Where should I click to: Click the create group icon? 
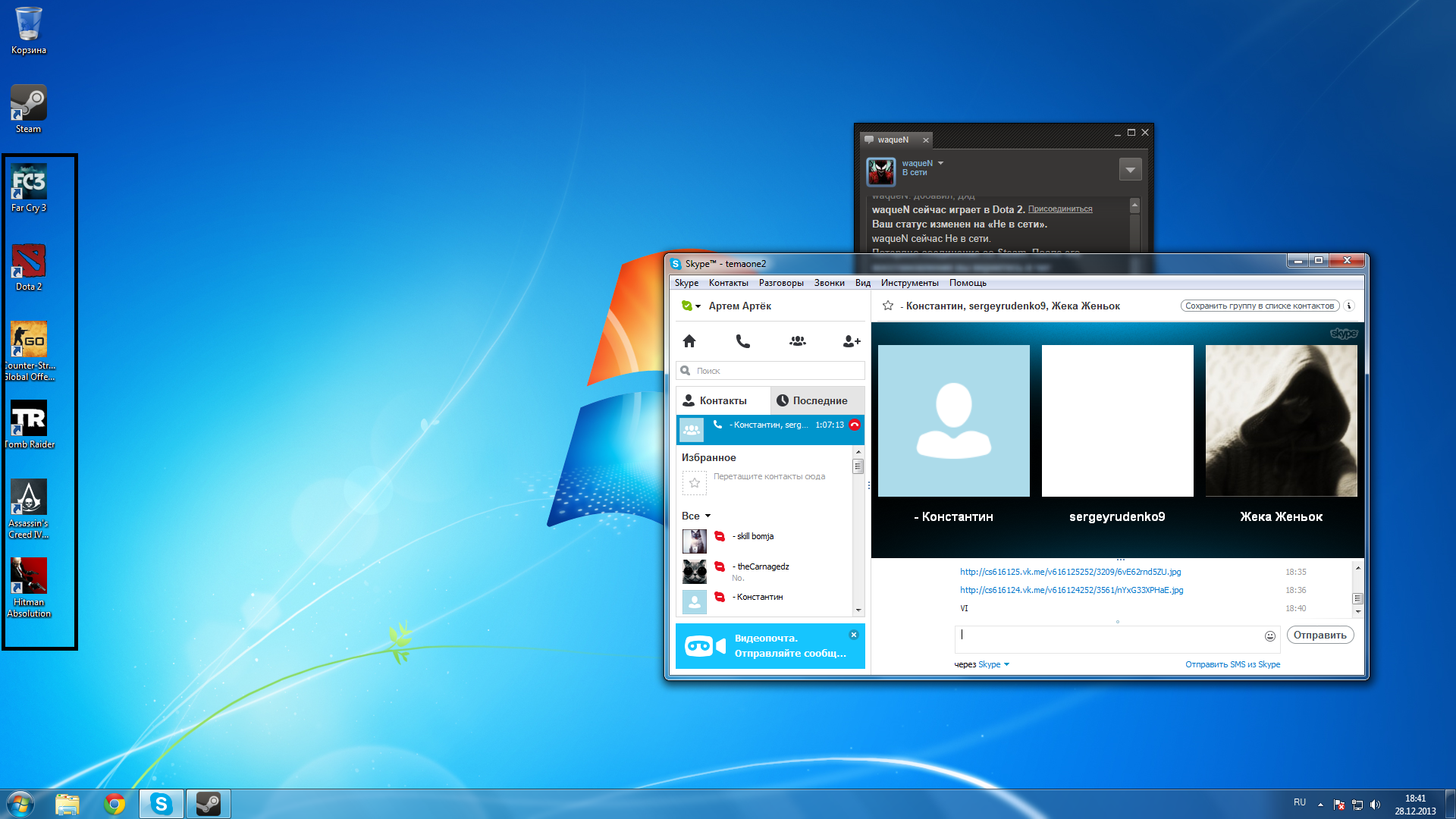pos(798,341)
